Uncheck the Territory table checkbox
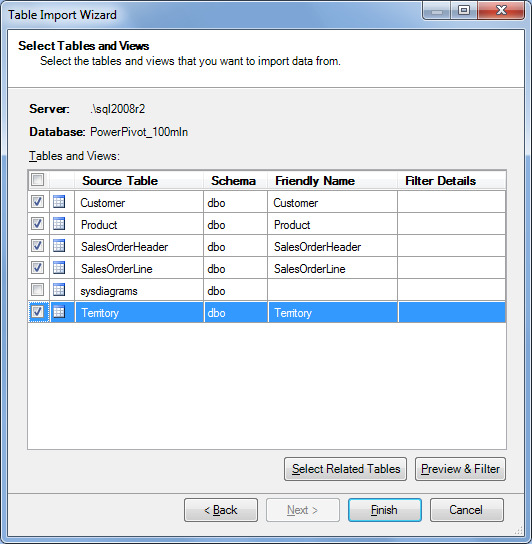 pos(37,312)
